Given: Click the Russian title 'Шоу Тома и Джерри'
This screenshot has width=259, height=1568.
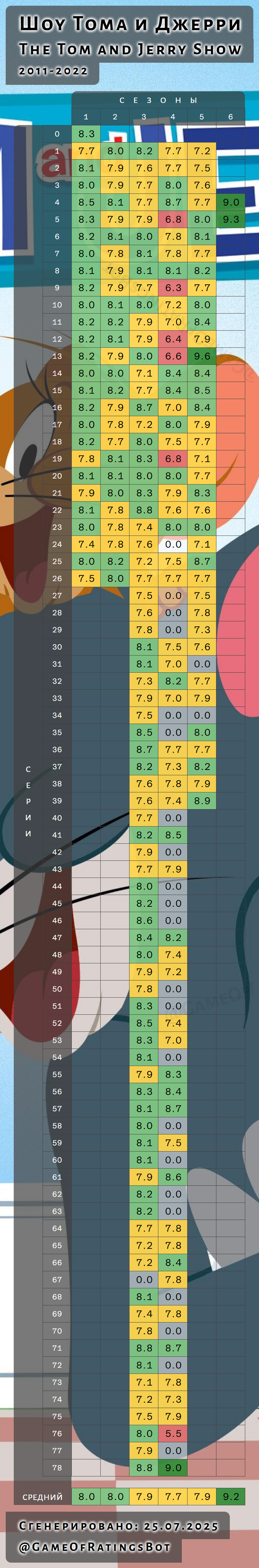Looking at the screenshot, I should click(x=130, y=24).
